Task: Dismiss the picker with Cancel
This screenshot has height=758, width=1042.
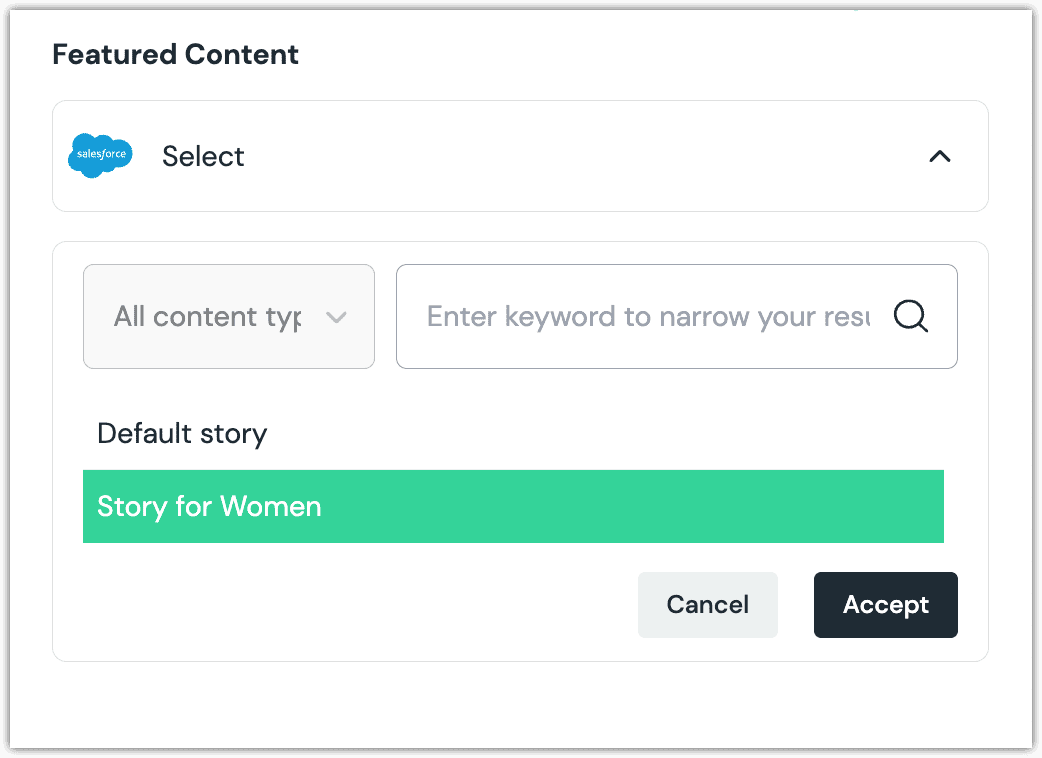Action: click(707, 604)
